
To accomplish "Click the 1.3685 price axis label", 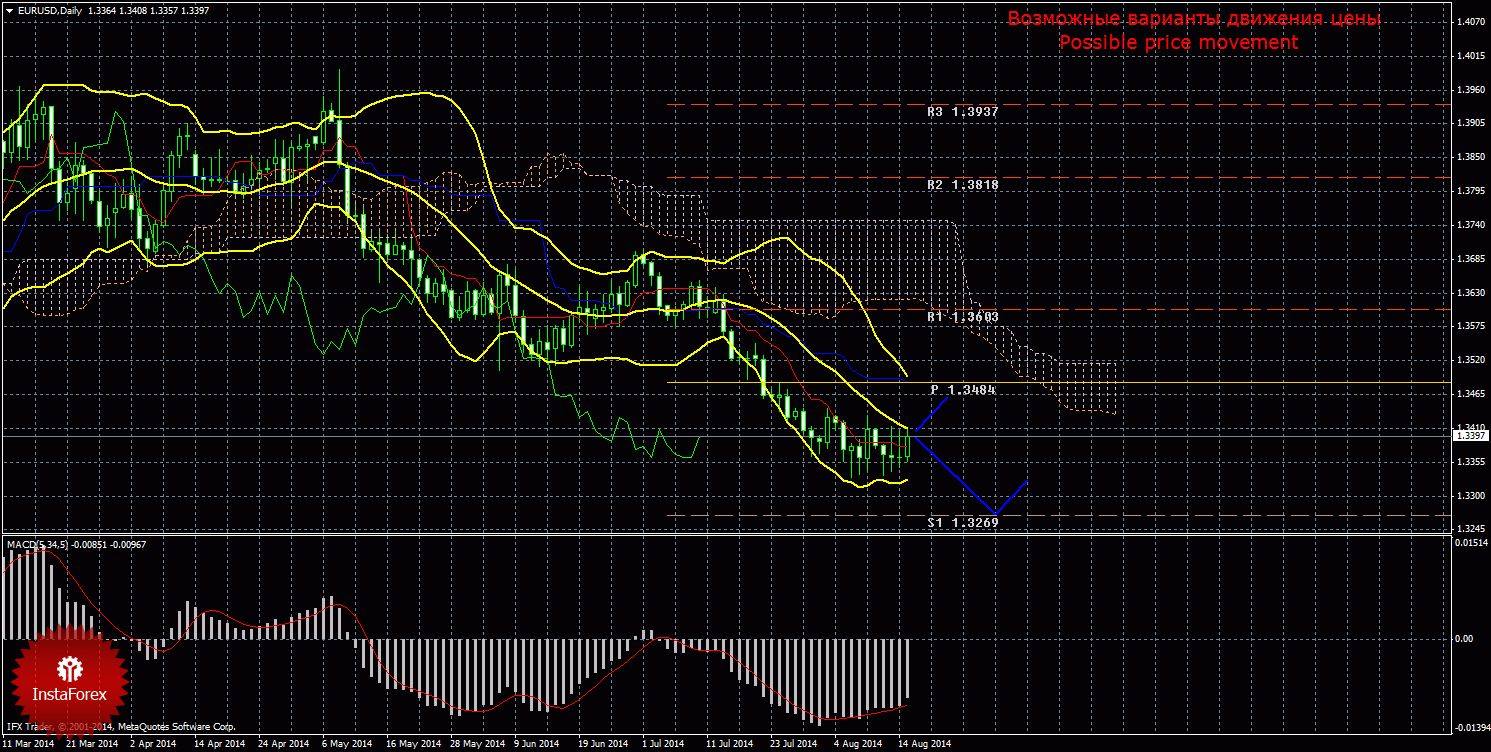I will click(x=1471, y=259).
